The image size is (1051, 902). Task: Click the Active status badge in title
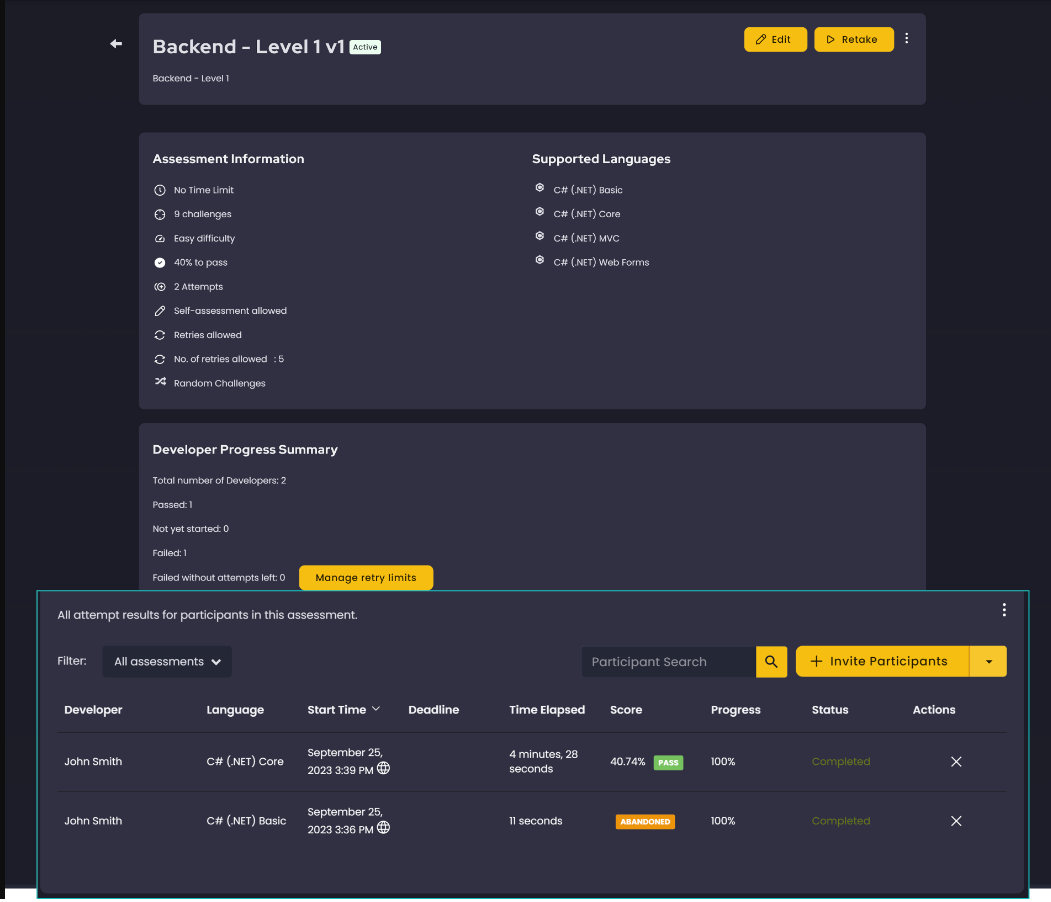point(365,47)
